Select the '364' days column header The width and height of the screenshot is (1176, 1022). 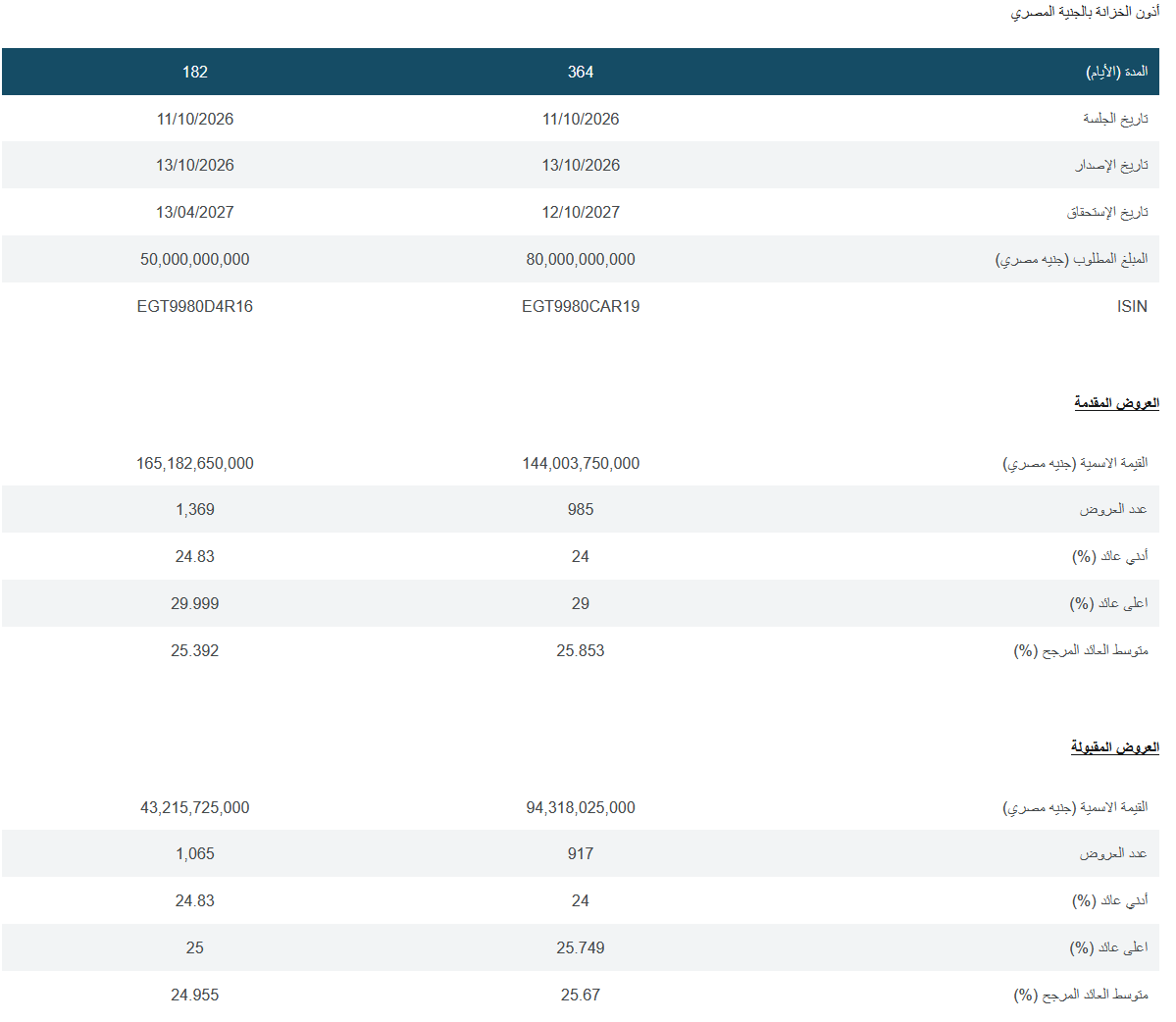[x=581, y=72]
